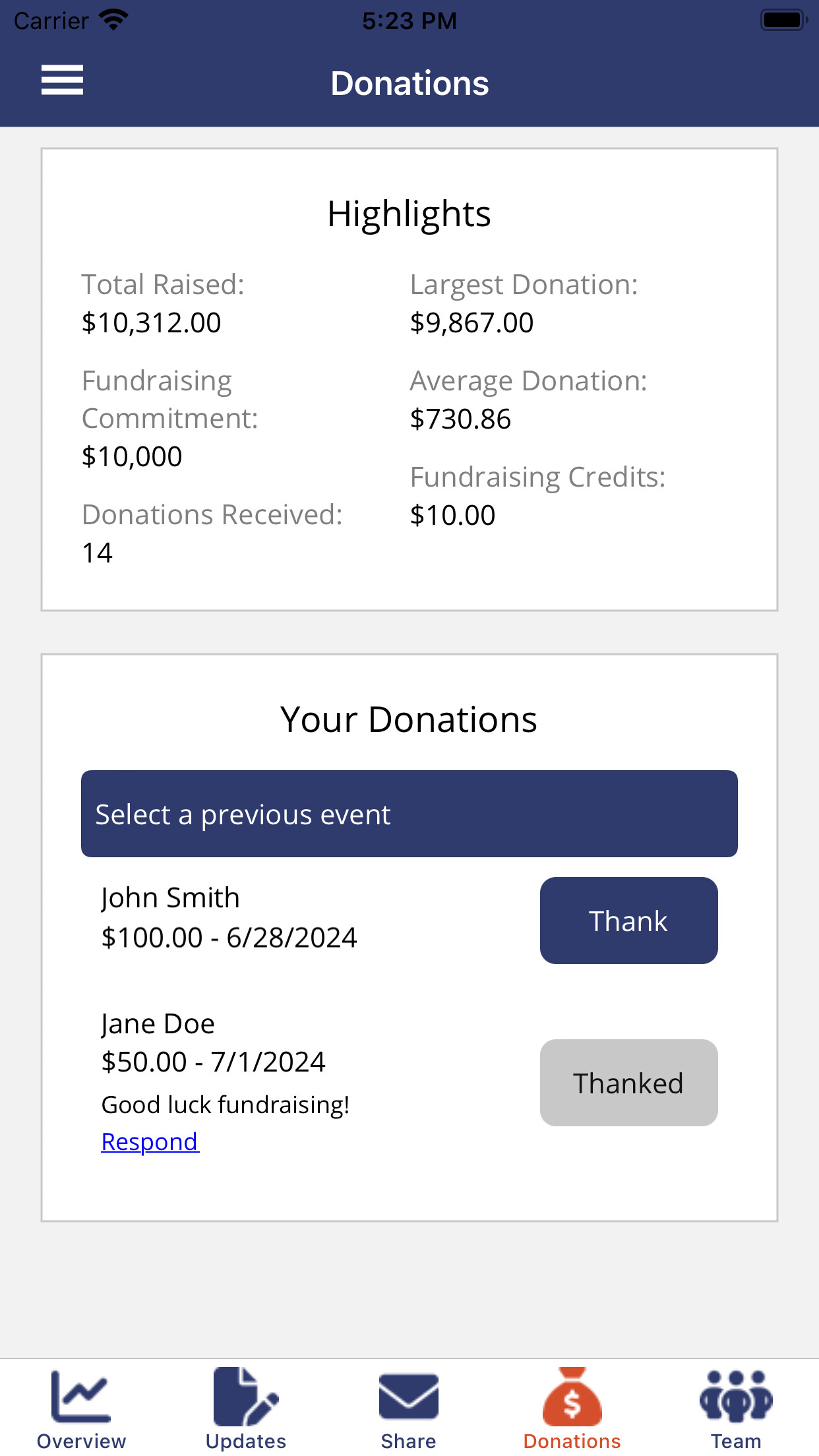Thank John Smith for his donation

click(x=628, y=921)
